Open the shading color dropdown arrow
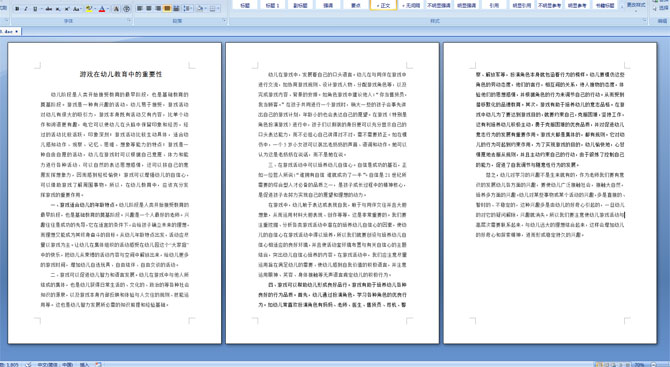 coord(206,9)
